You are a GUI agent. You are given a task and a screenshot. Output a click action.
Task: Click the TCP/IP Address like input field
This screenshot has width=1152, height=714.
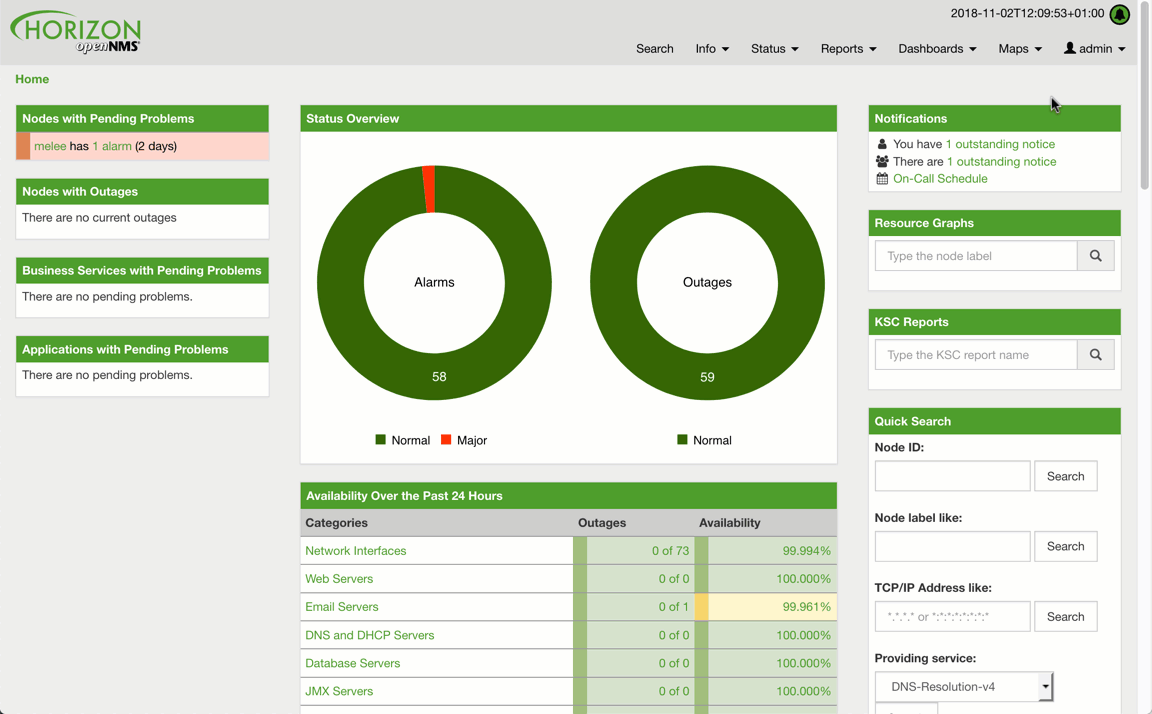[952, 617]
